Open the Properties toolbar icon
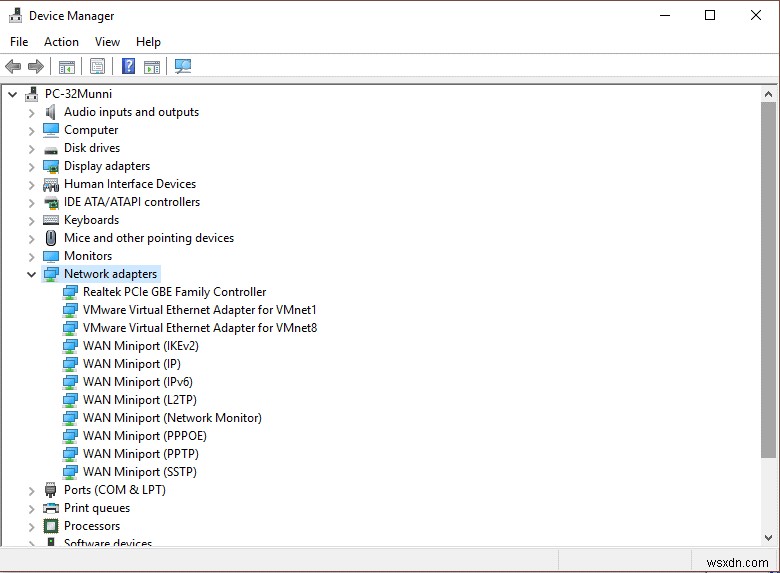The image size is (780, 573). pyautogui.click(x=98, y=66)
